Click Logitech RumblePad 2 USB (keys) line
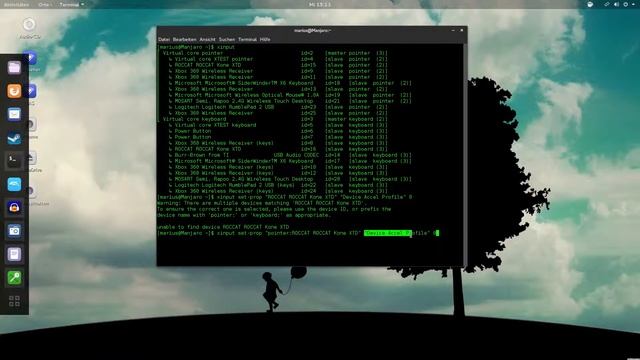This screenshot has width=640, height=360. 278,185
